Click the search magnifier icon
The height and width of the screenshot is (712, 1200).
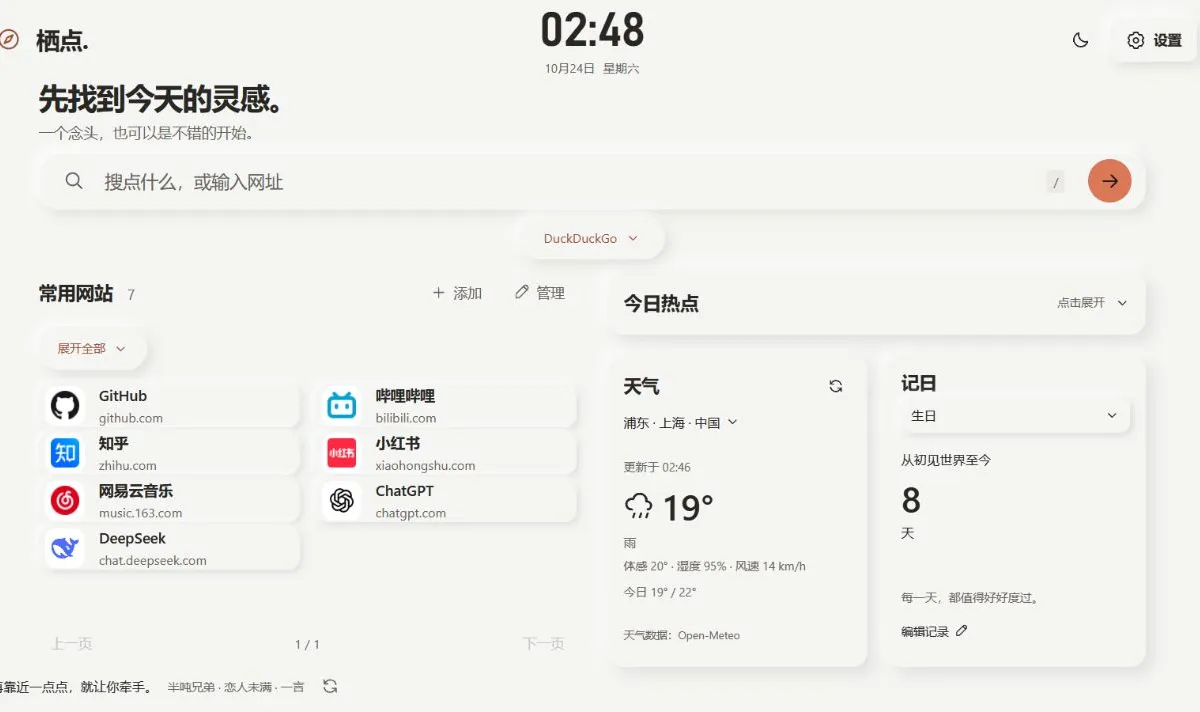point(73,181)
